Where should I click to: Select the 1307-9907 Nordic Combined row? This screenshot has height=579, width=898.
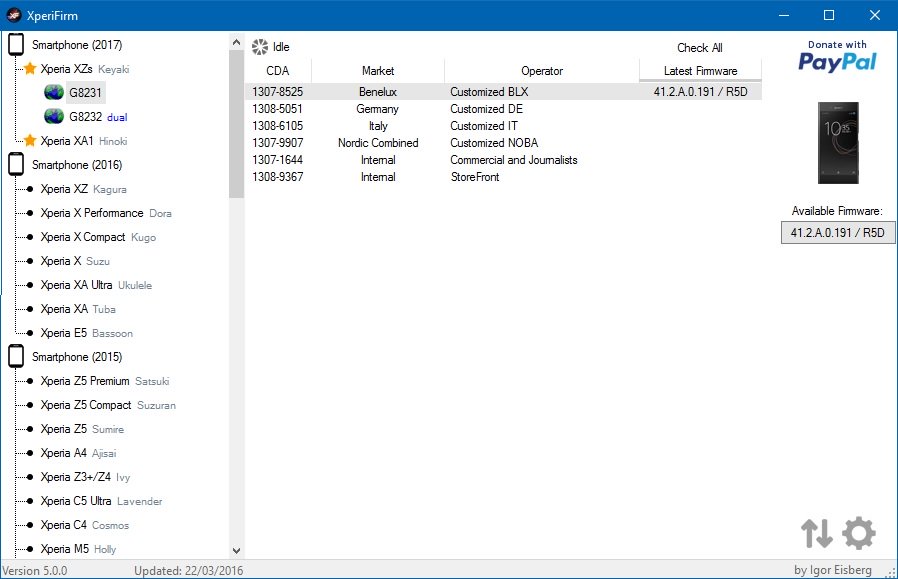pyautogui.click(x=503, y=143)
